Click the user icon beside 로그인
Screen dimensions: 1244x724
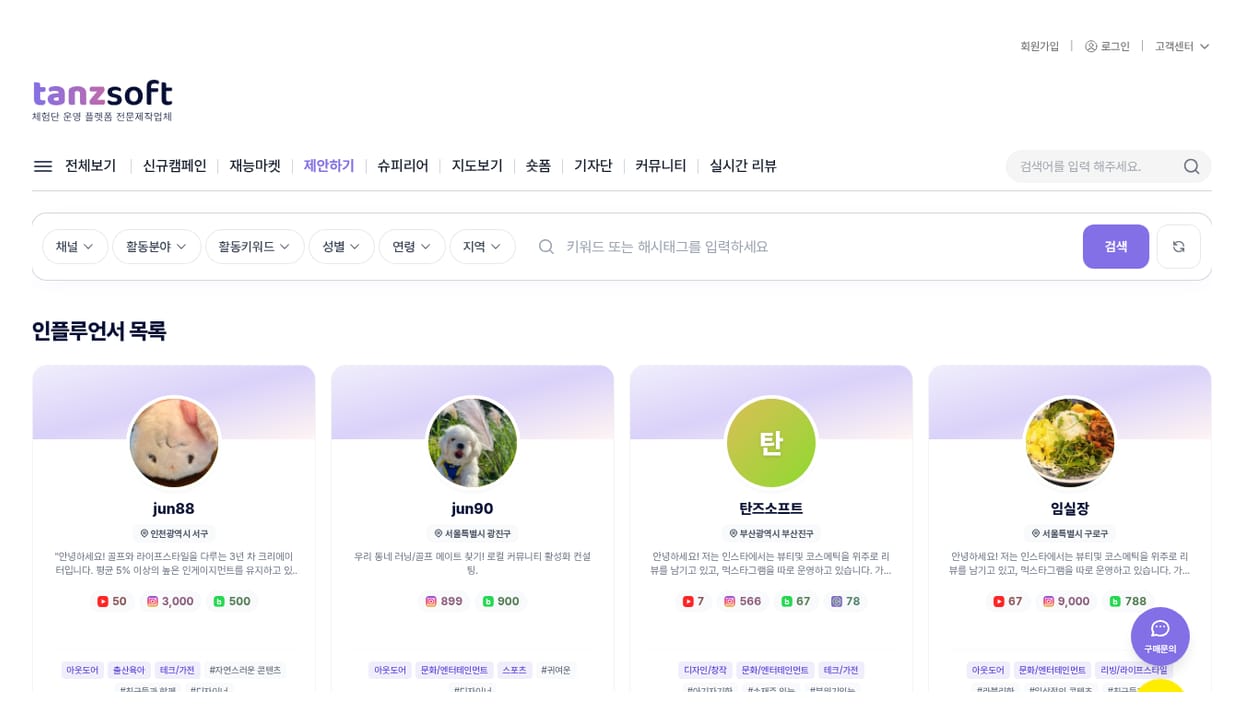point(1091,46)
